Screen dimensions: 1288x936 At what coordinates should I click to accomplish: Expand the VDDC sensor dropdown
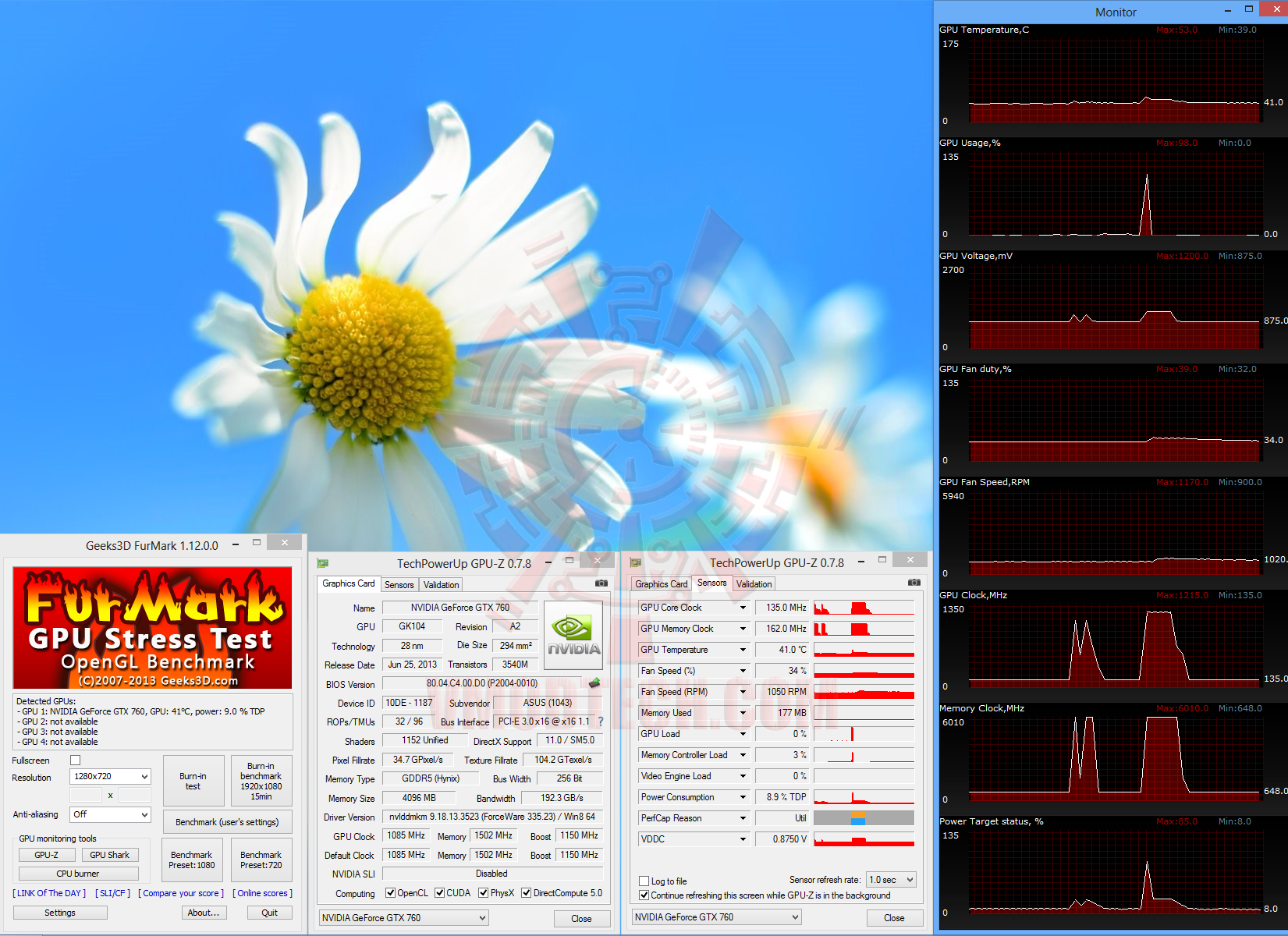(x=743, y=839)
